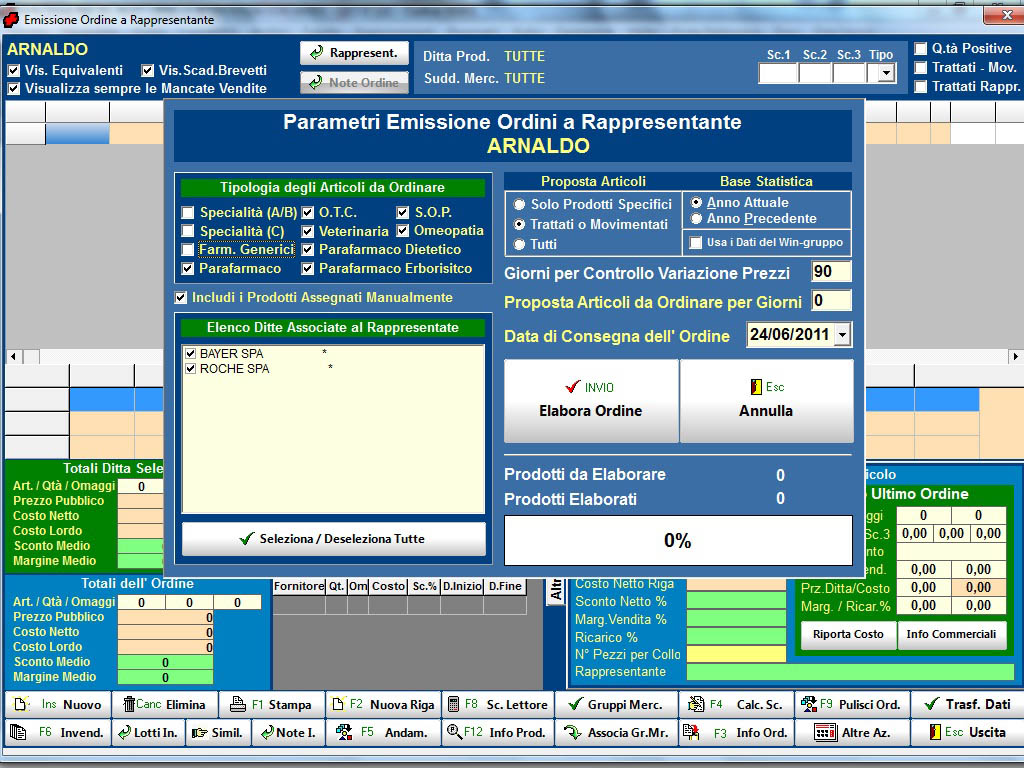Image resolution: width=1024 pixels, height=768 pixels.
Task: Expand the Tipo dropdown arrow
Action: (x=885, y=73)
